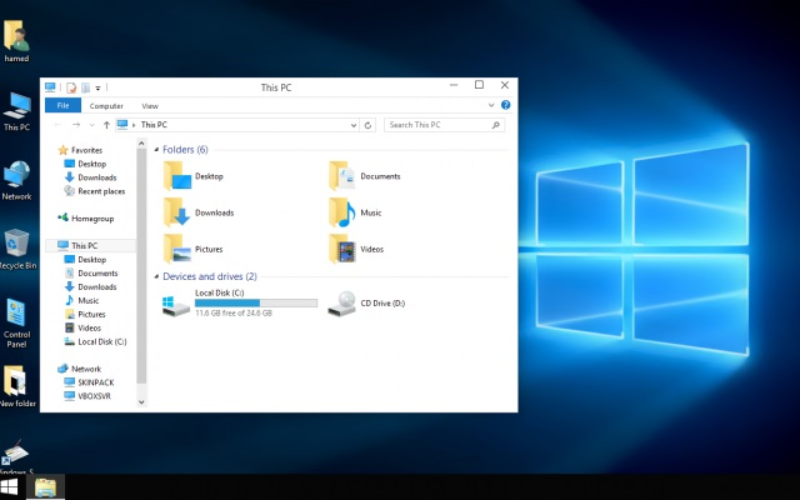Click File Explorer on the taskbar

(x=45, y=487)
